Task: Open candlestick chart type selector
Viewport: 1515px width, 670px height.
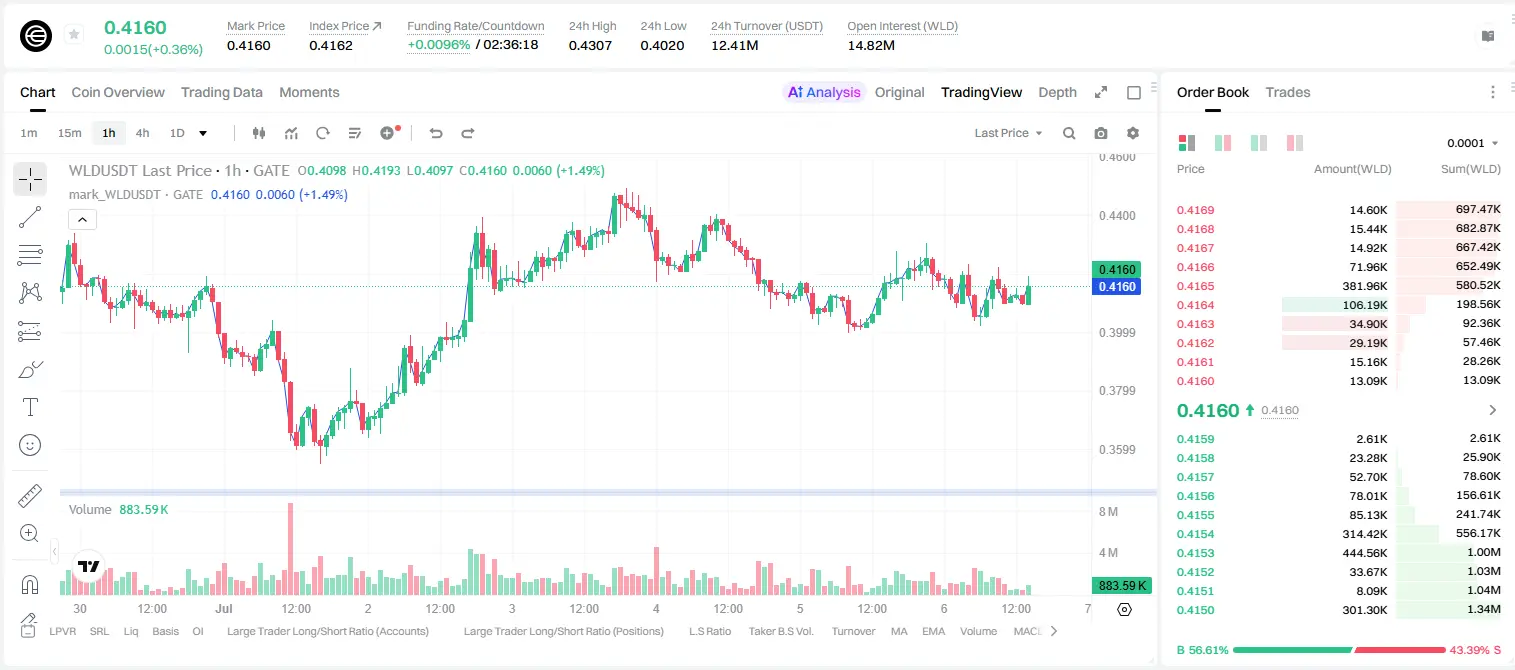Action: tap(259, 133)
